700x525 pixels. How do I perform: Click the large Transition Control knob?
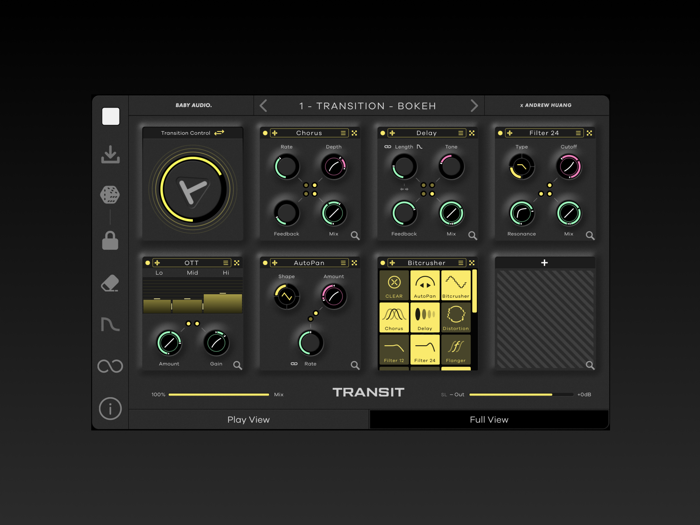click(x=193, y=188)
